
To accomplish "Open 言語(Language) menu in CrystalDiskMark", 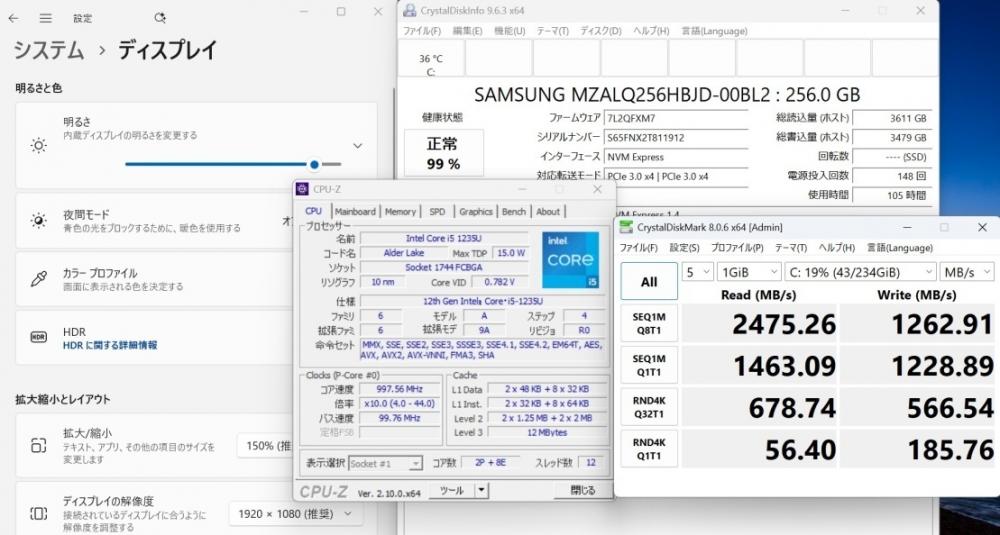I will [x=900, y=247].
